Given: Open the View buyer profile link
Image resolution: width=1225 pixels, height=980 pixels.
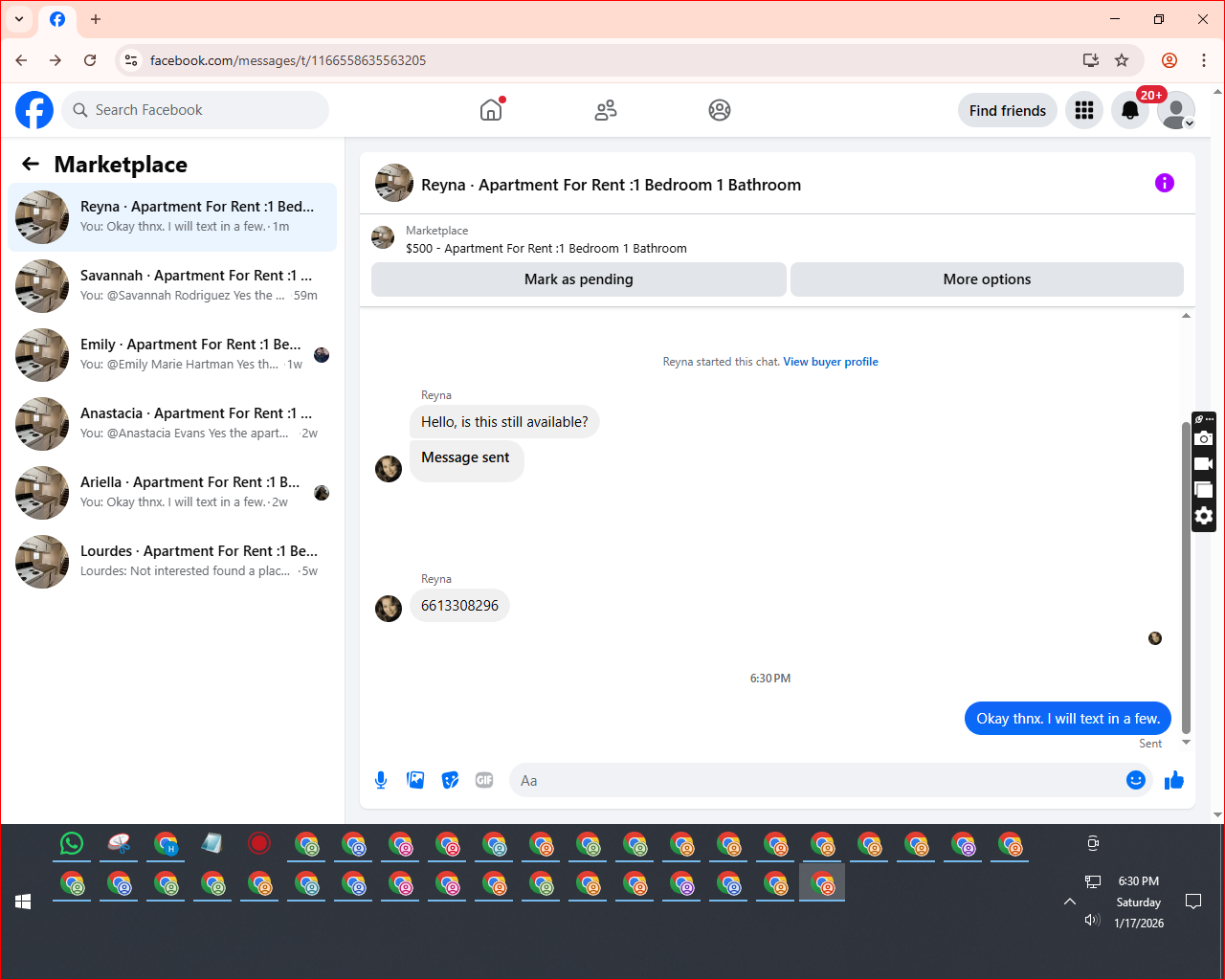Looking at the screenshot, I should [x=831, y=362].
